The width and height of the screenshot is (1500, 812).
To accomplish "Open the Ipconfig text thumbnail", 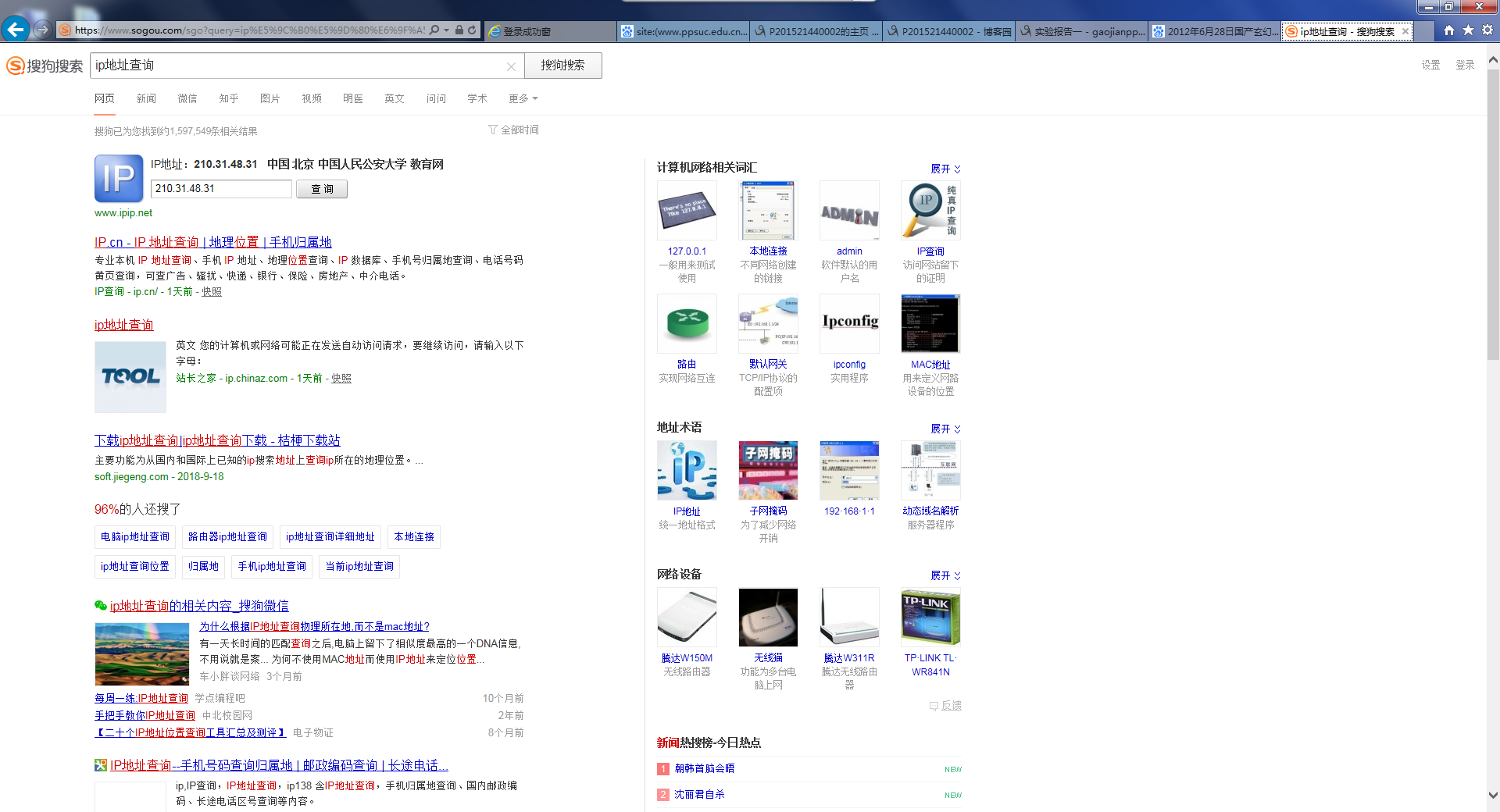I will (x=849, y=323).
